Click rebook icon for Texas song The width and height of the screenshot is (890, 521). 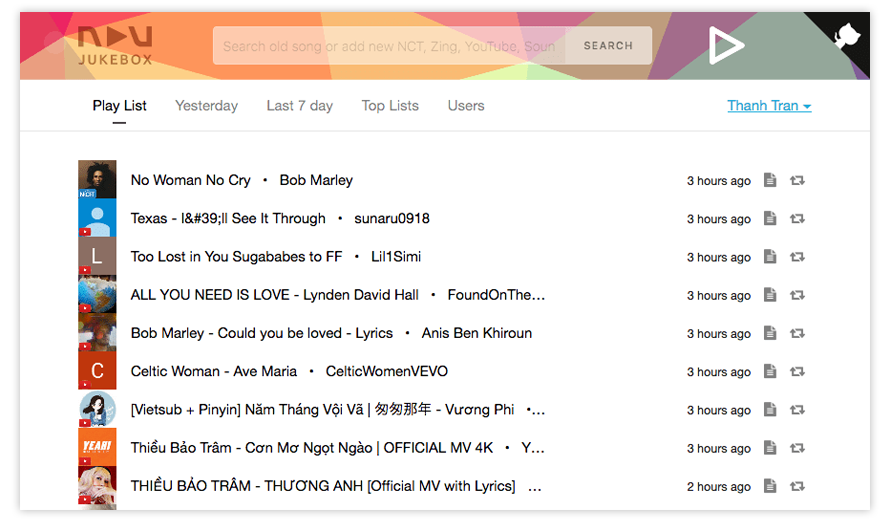[x=797, y=219]
